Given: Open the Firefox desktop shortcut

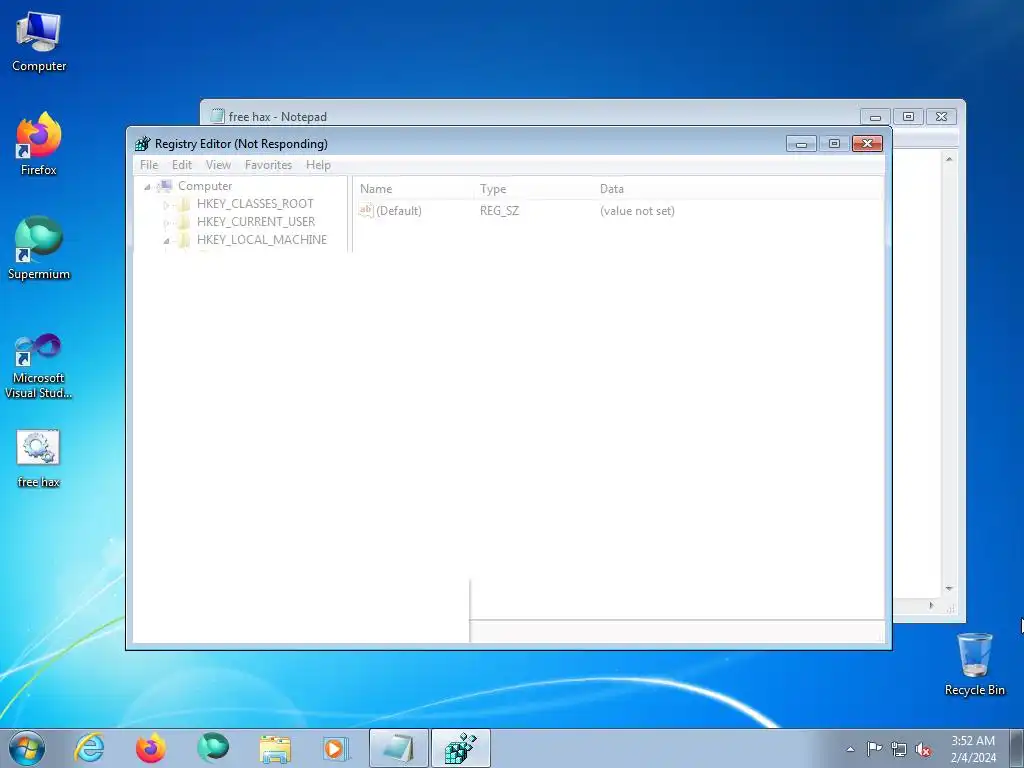Looking at the screenshot, I should click(x=39, y=144).
